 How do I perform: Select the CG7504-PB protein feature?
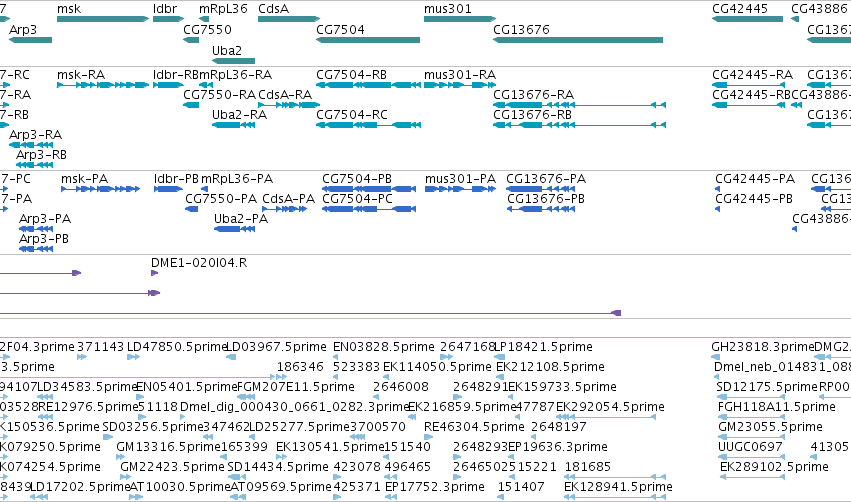[369, 189]
